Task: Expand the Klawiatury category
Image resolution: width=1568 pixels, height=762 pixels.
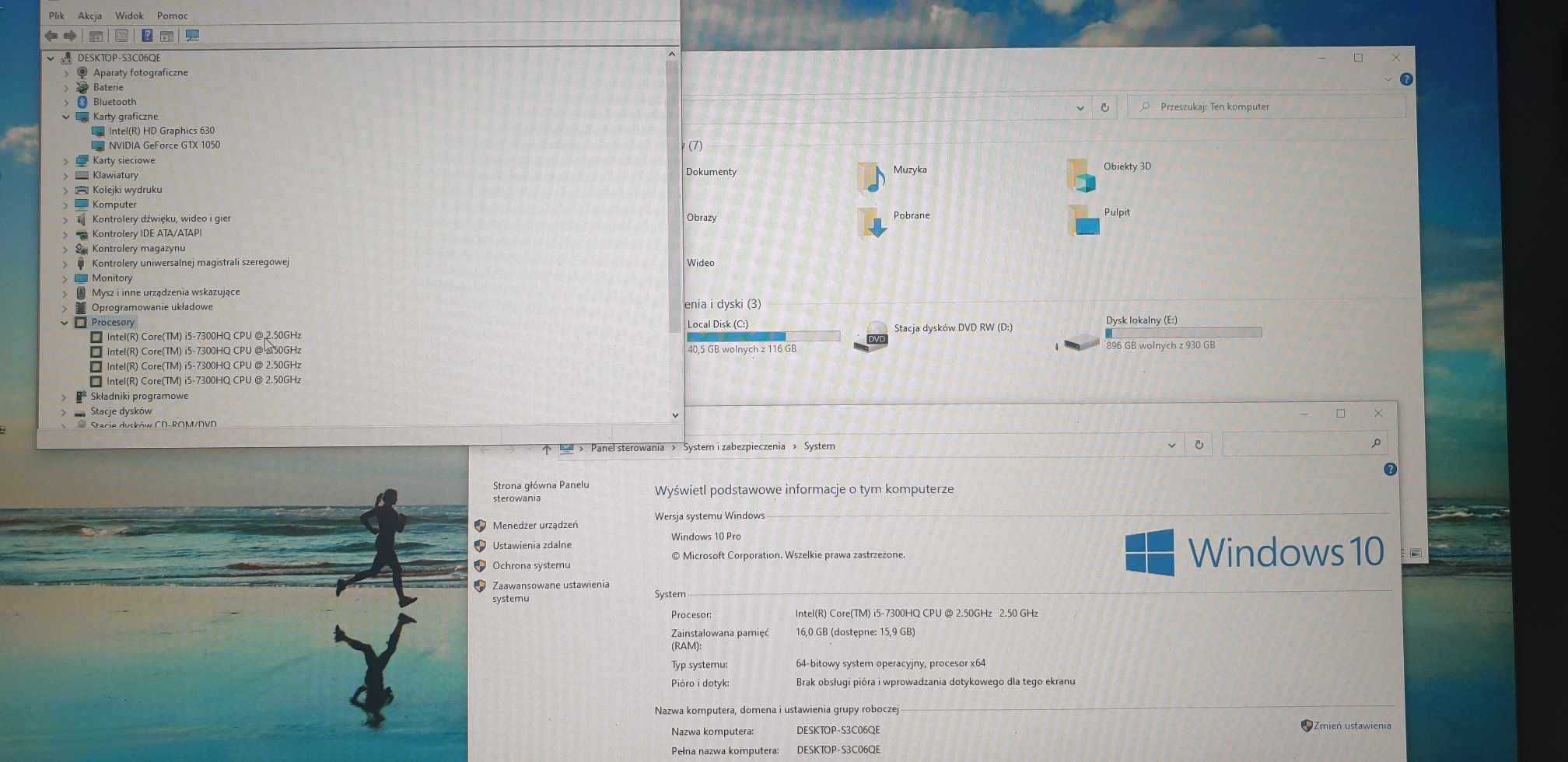Action: (x=65, y=176)
